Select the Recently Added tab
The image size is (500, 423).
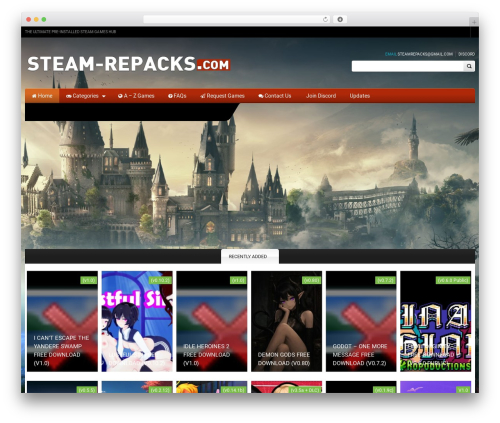(250, 256)
